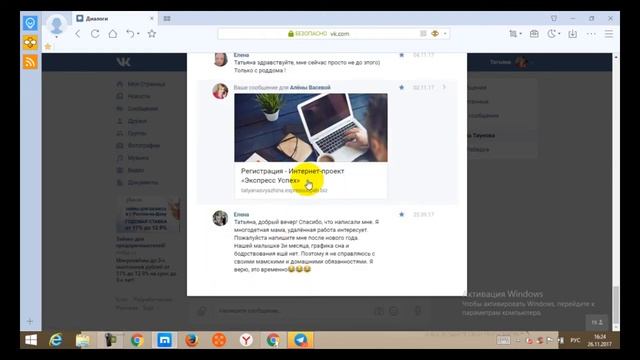Open Елена's avatar on the bottom message

pyautogui.click(x=220, y=218)
